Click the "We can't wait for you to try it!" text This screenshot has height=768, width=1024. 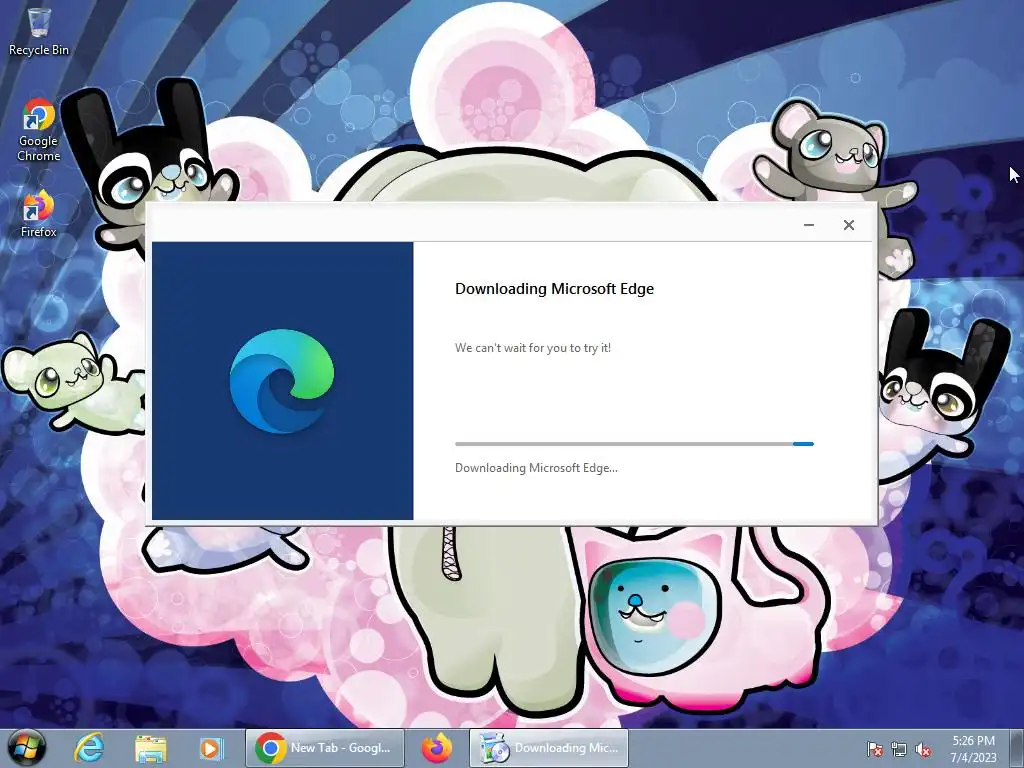(x=533, y=348)
